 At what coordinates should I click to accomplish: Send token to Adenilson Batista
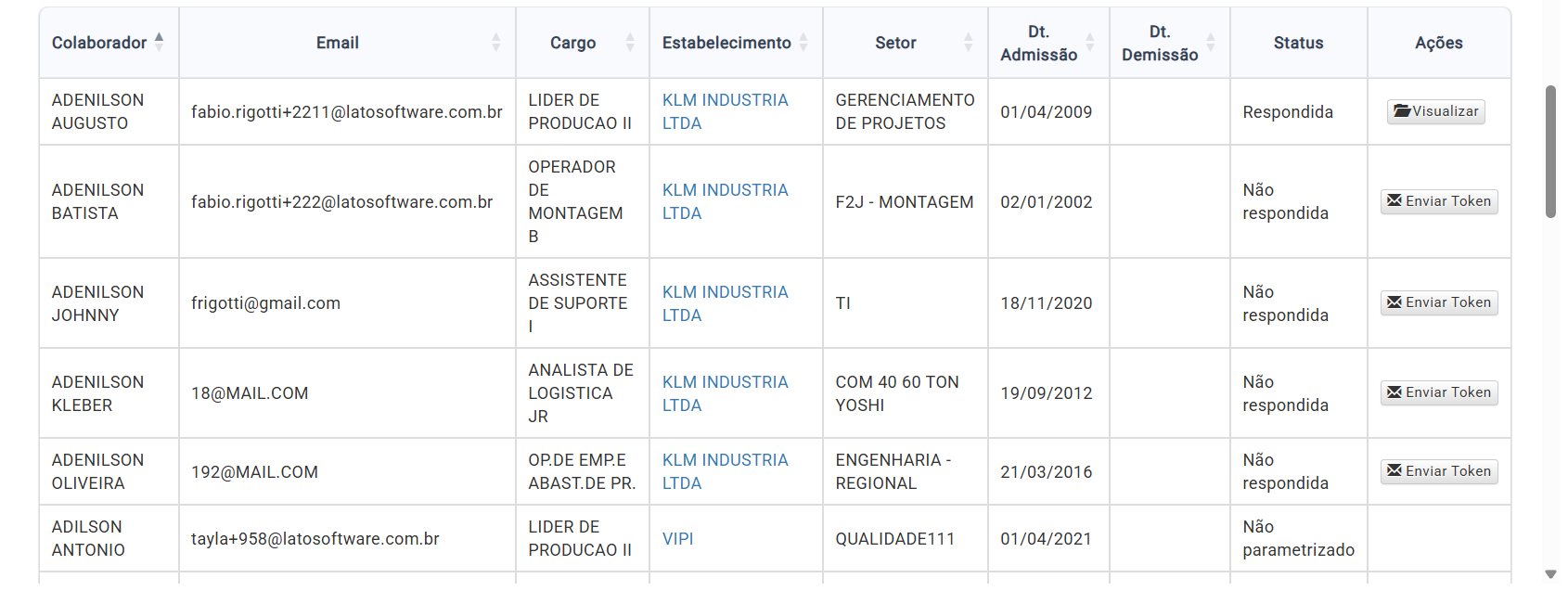coord(1439,201)
